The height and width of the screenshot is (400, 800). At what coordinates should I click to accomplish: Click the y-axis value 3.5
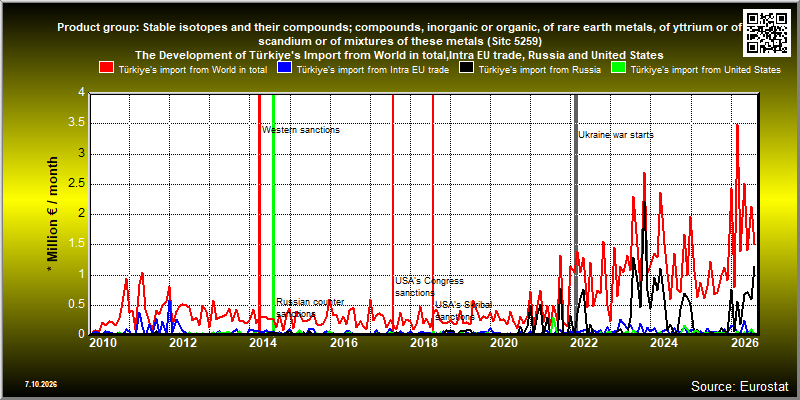click(x=76, y=123)
